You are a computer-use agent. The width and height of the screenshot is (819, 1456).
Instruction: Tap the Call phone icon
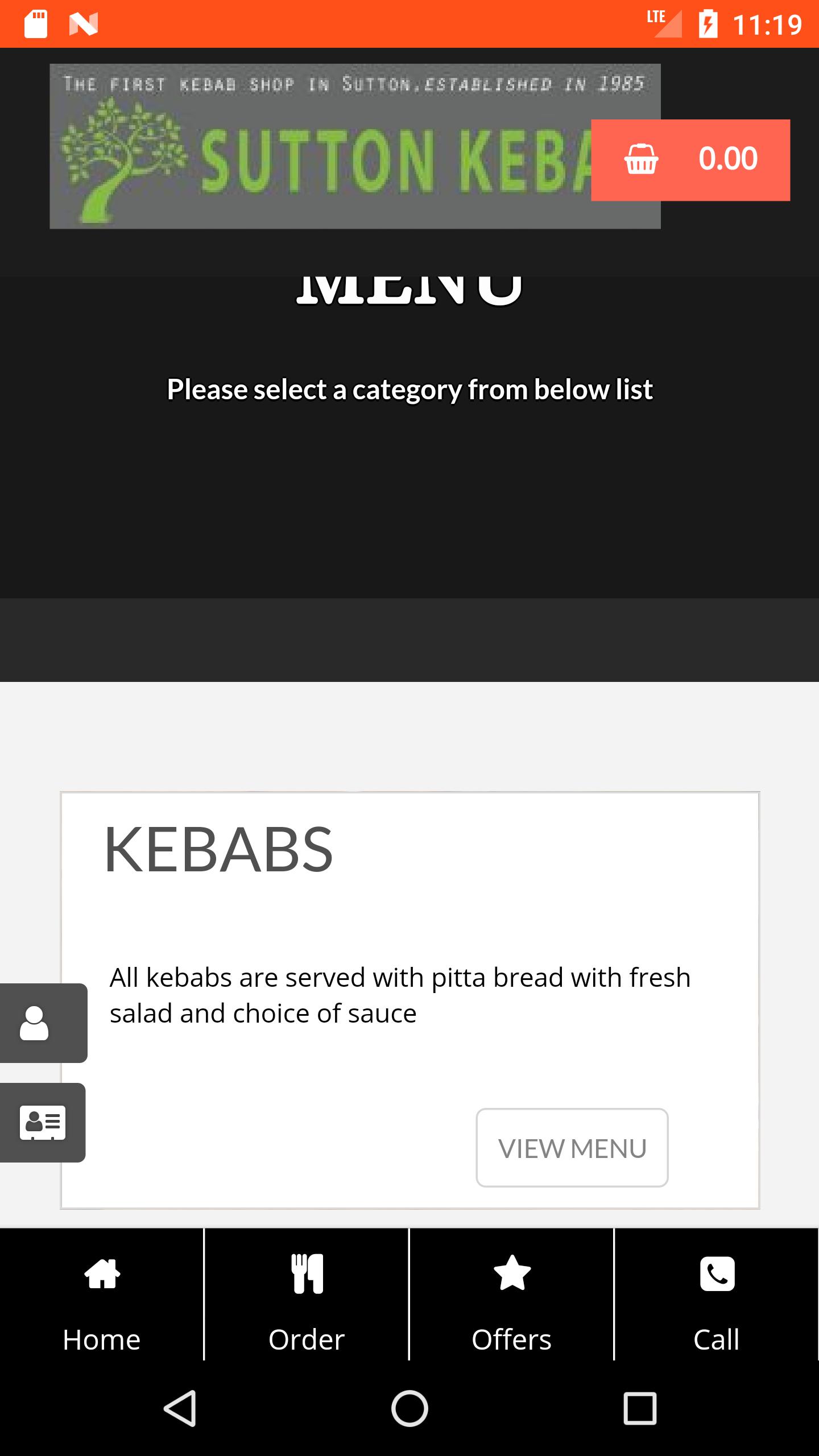pyautogui.click(x=717, y=1274)
